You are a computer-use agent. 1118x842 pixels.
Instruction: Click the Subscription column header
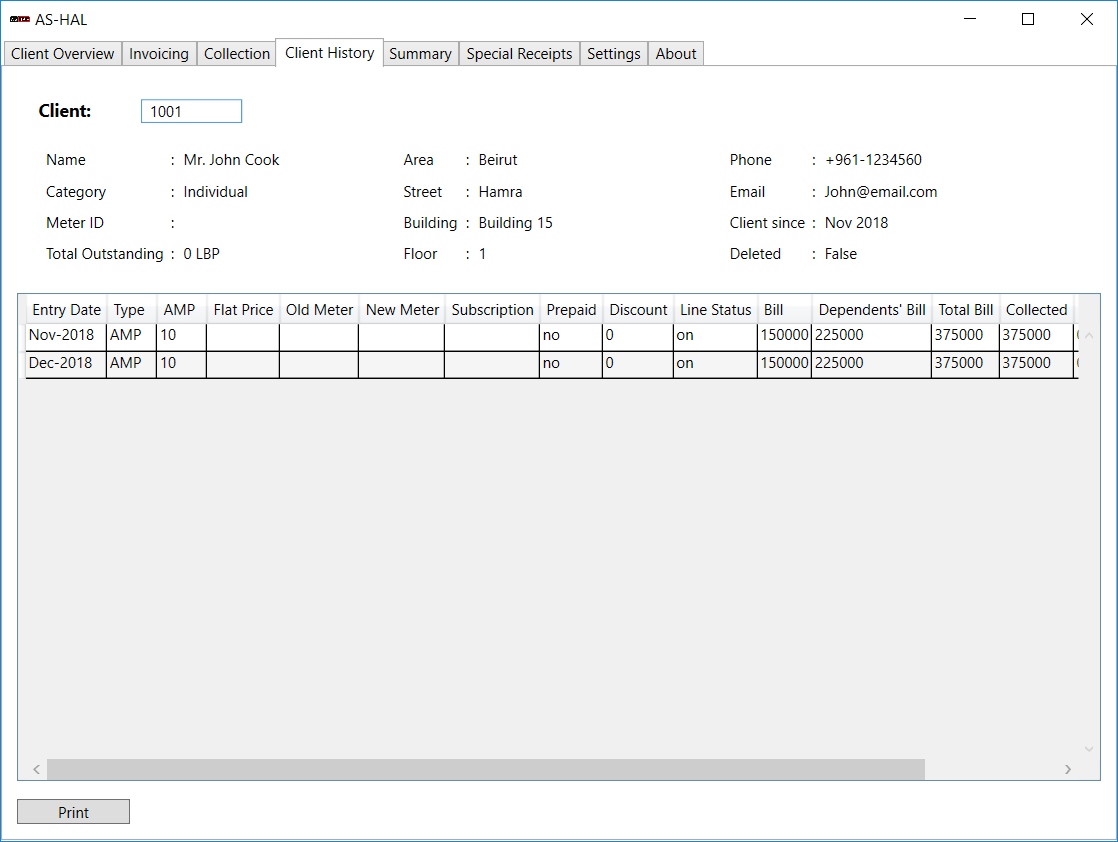pyautogui.click(x=493, y=310)
